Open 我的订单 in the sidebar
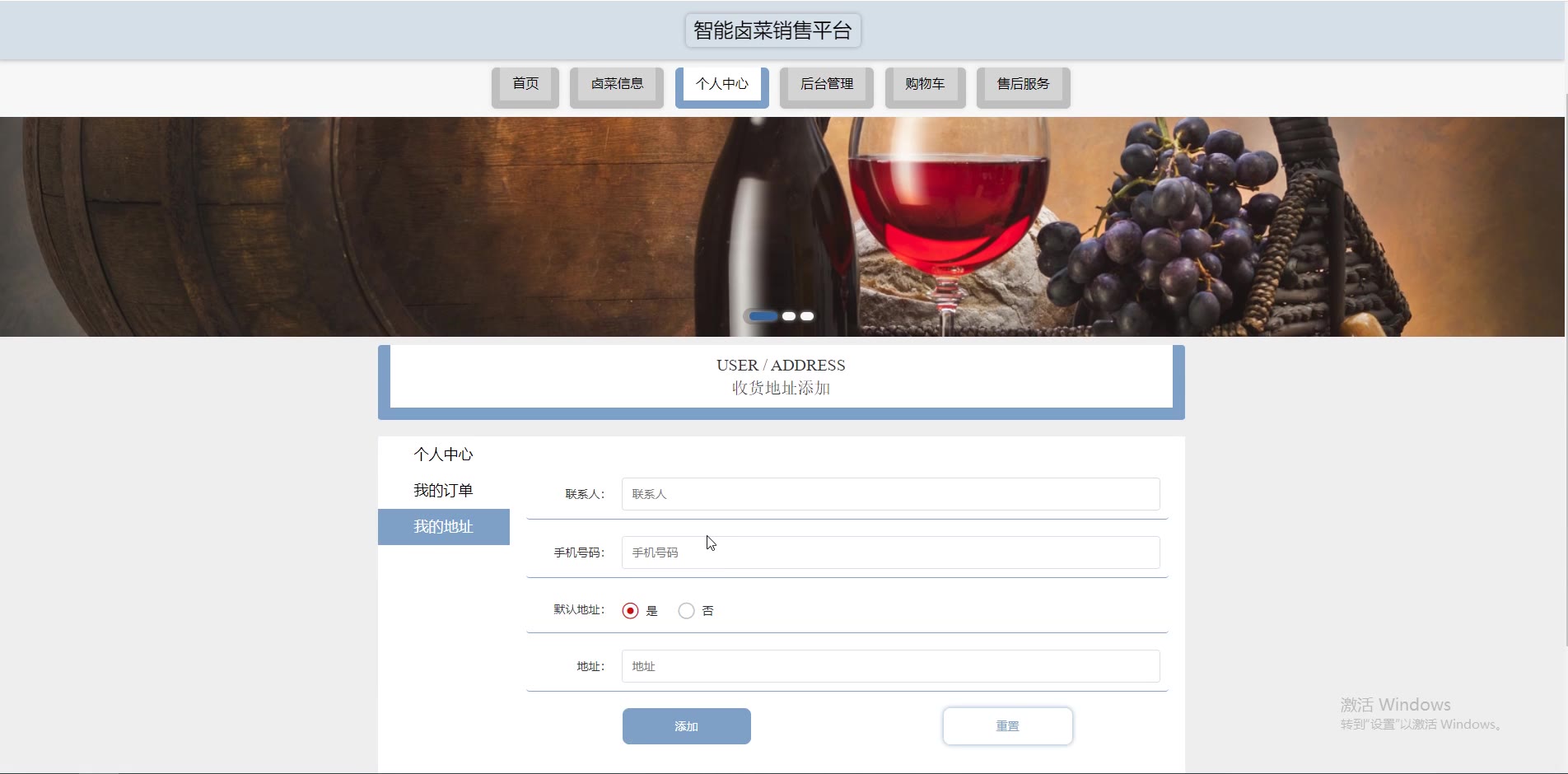Viewport: 1568px width, 774px height. click(443, 491)
